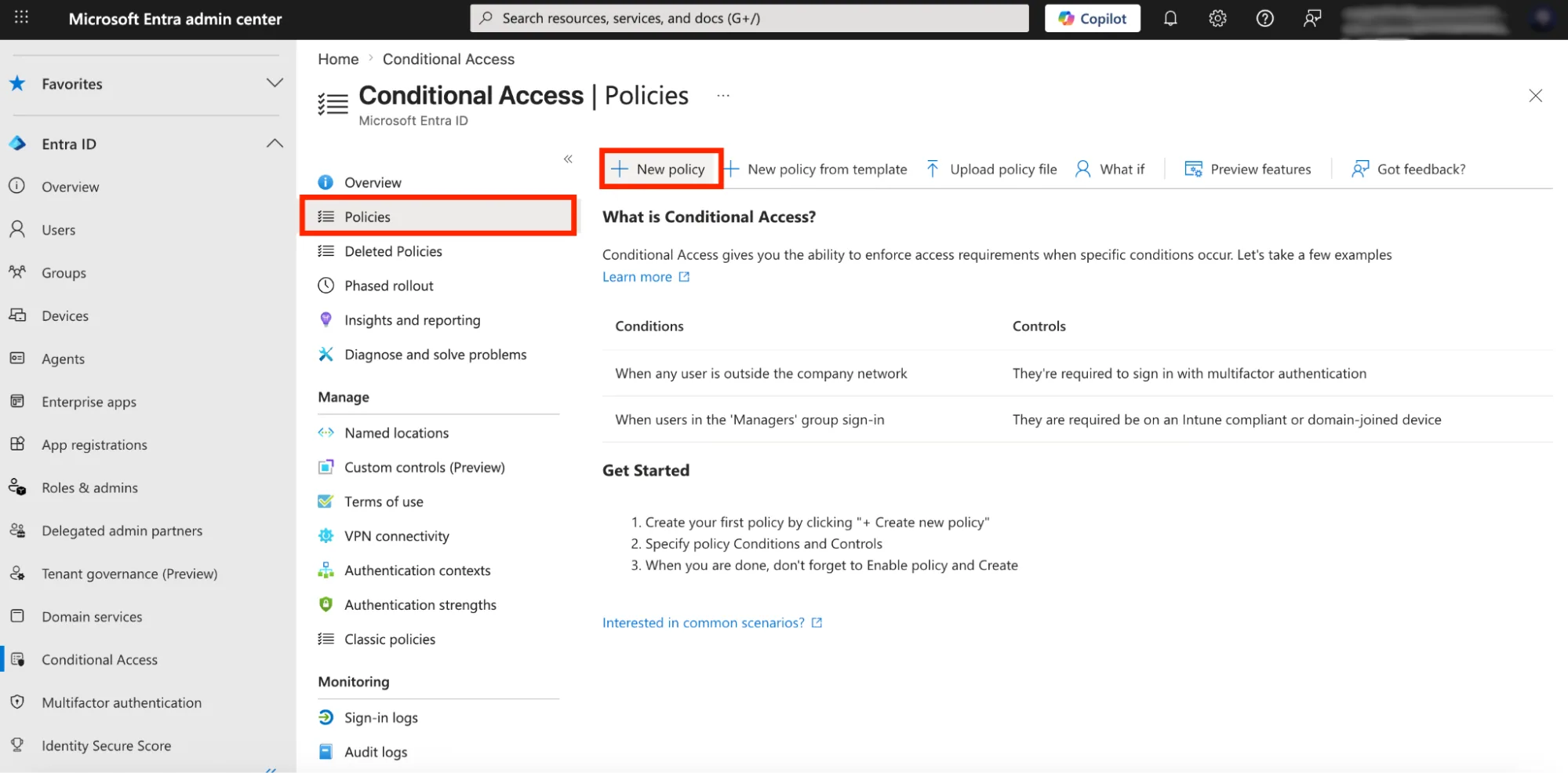1568x773 pixels.
Task: Open Devices in the left sidebar
Action: click(x=65, y=316)
